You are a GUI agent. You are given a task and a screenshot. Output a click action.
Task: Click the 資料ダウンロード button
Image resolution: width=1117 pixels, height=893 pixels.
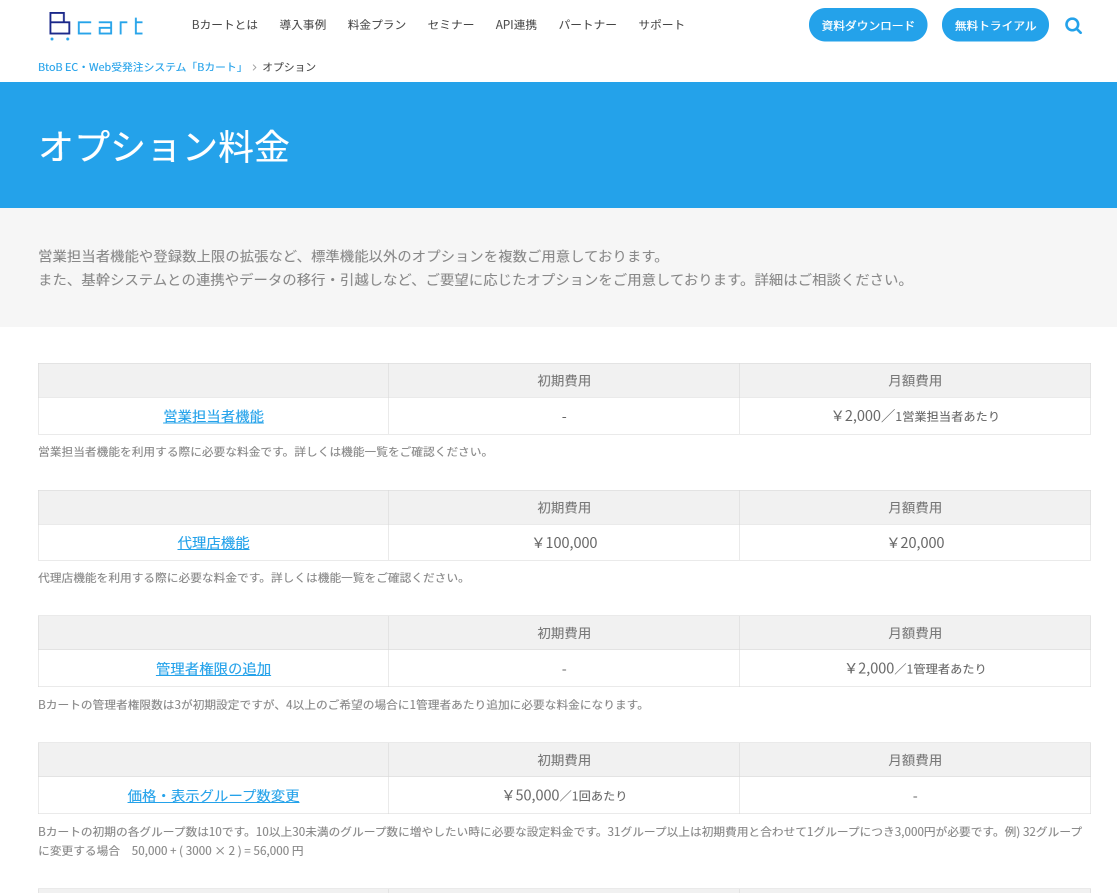(868, 25)
